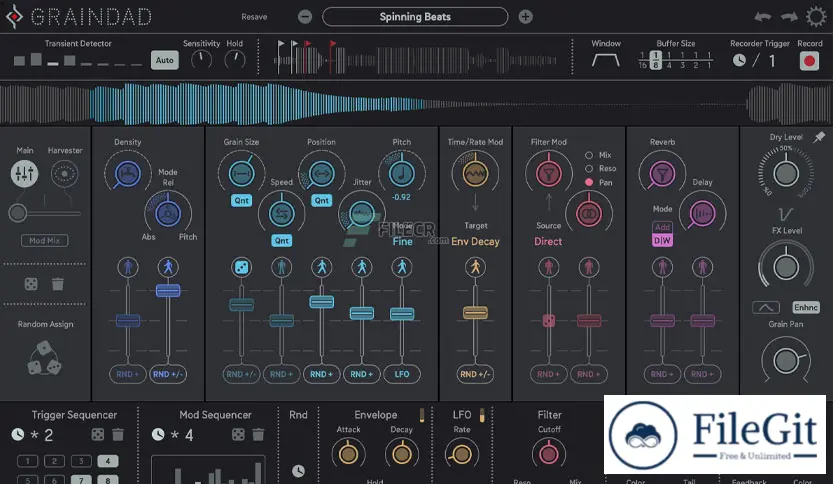Open the LFO modulation source dropdown

click(x=401, y=374)
